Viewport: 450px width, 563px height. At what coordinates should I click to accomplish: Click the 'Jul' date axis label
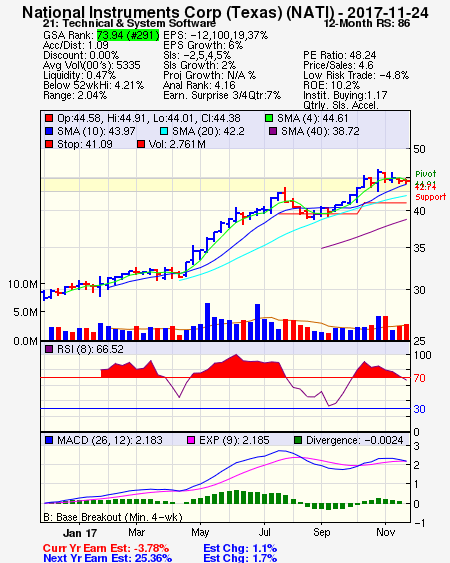[x=264, y=532]
